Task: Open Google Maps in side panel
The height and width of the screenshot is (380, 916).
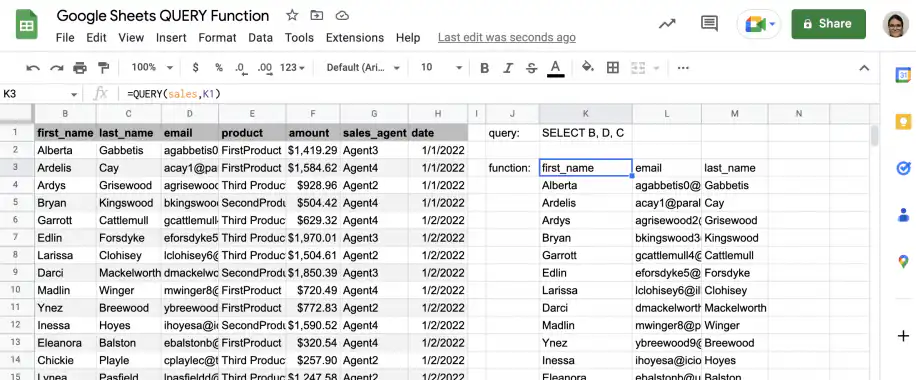Action: 903,261
